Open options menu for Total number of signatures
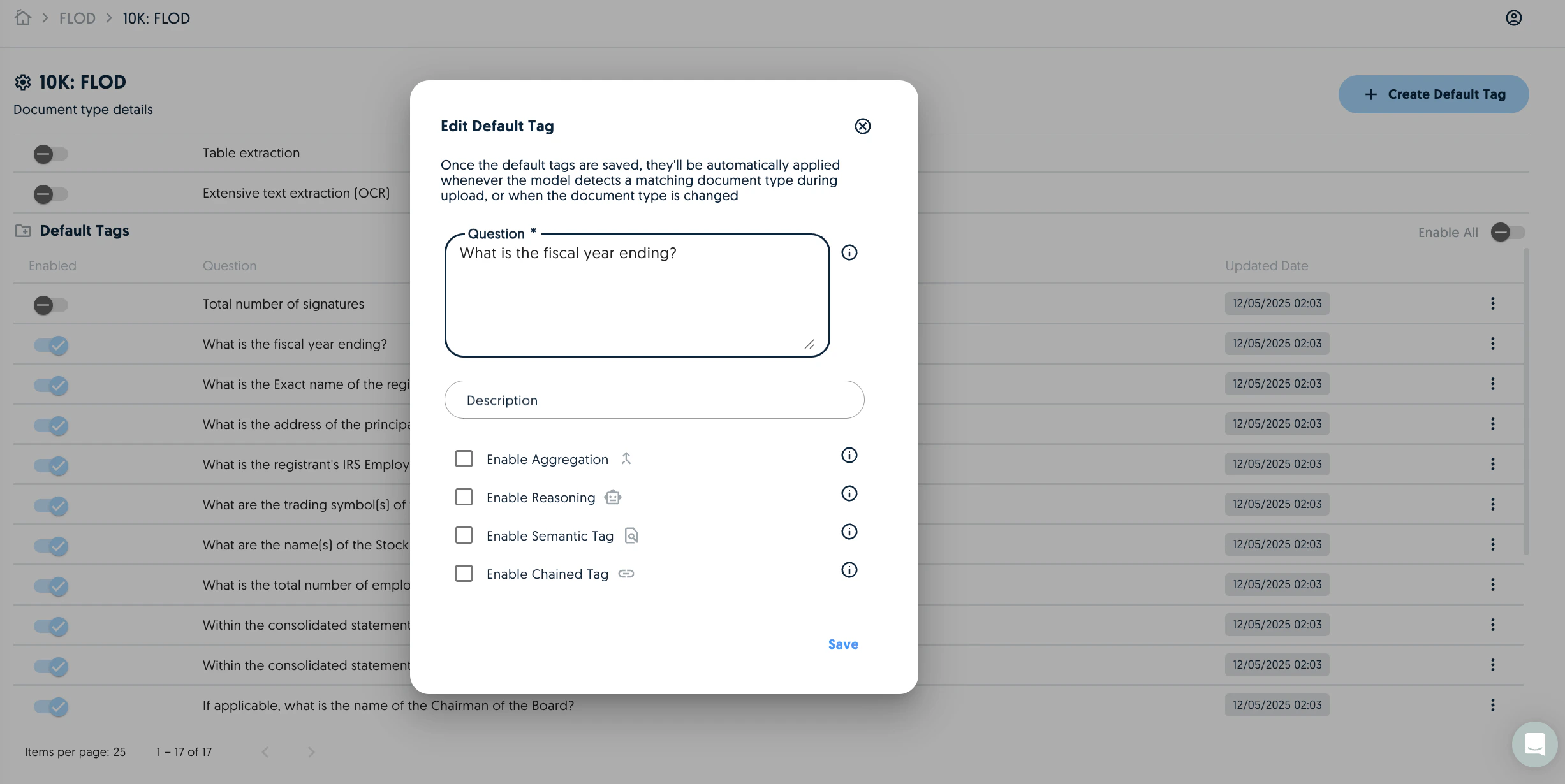The image size is (1565, 784). click(x=1493, y=303)
